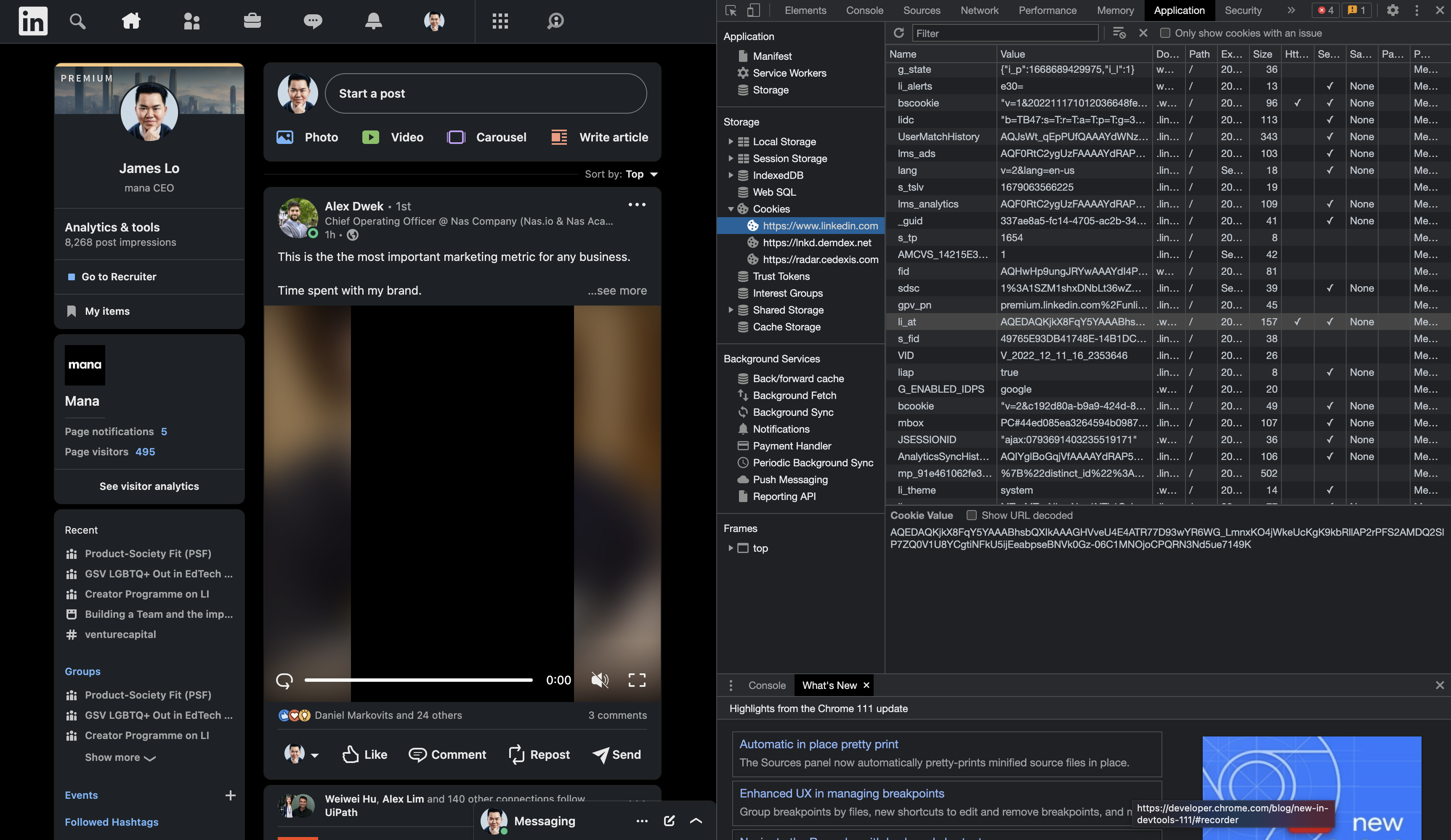
Task: Go to Home feed icon
Action: coord(131,21)
